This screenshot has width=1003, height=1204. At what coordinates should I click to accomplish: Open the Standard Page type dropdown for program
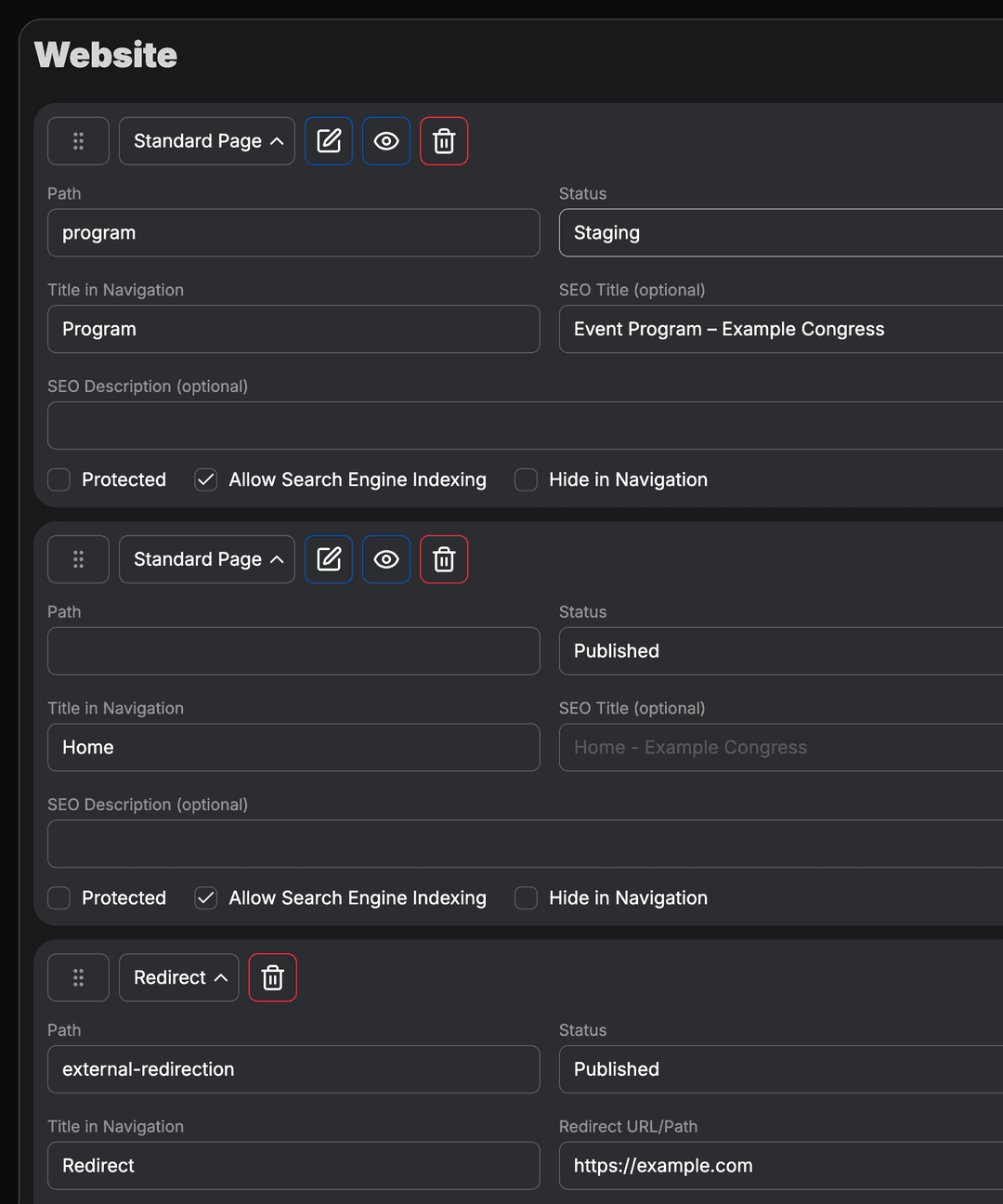pos(207,141)
